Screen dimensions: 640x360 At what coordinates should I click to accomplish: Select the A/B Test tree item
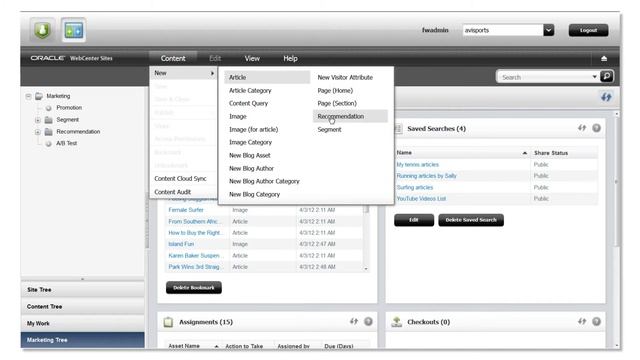pos(67,143)
